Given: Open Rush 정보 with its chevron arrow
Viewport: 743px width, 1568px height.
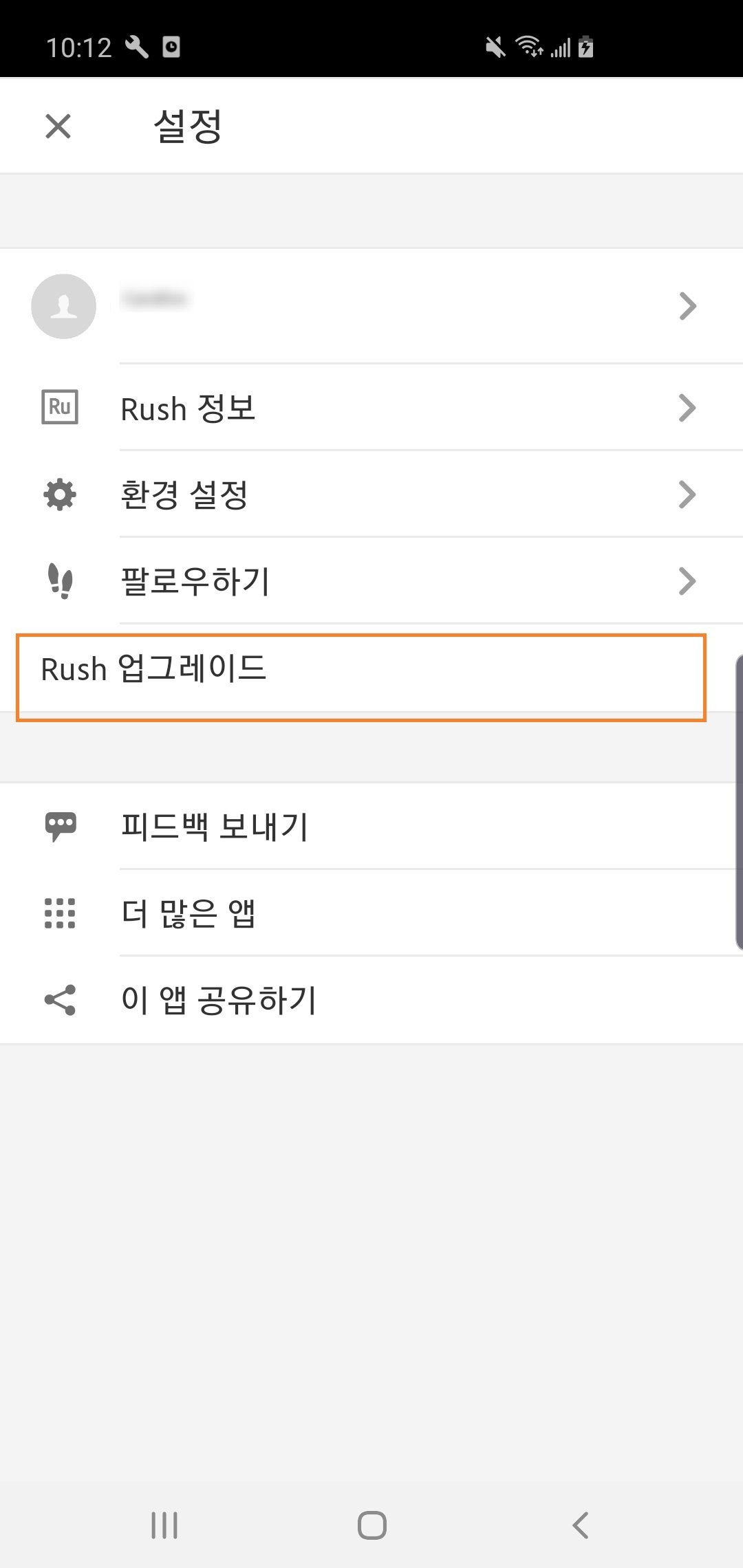Looking at the screenshot, I should [687, 407].
